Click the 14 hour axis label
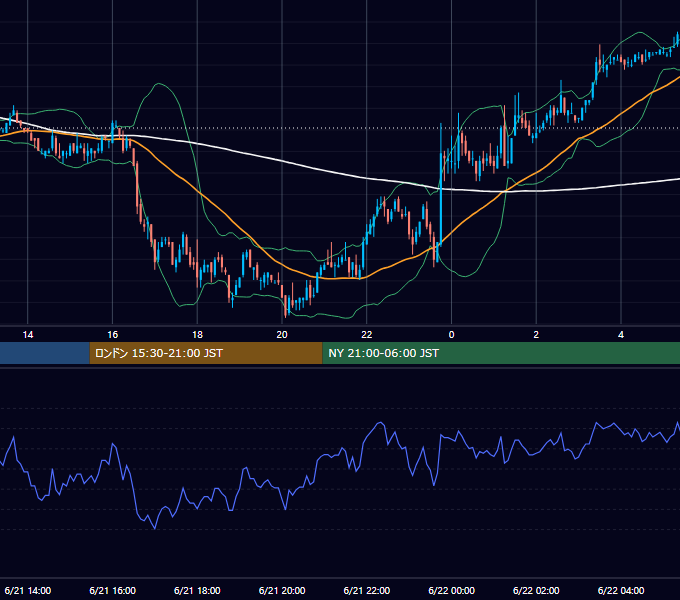This screenshot has height=600, width=680. pos(28,335)
